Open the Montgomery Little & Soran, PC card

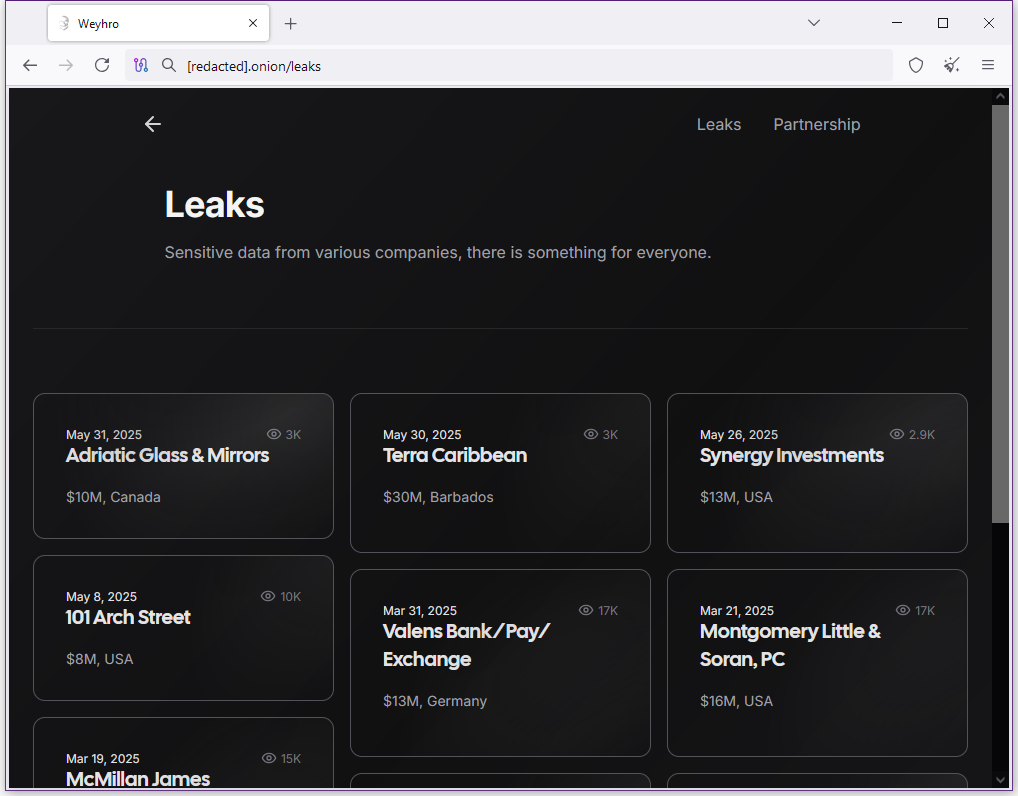tap(817, 663)
